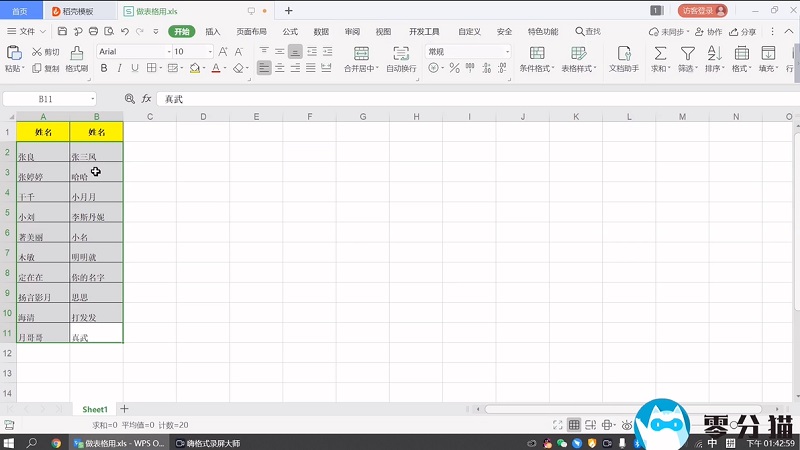Viewport: 800px width, 450px height.
Task: Click the 分享 (Share) button
Action: (743, 31)
